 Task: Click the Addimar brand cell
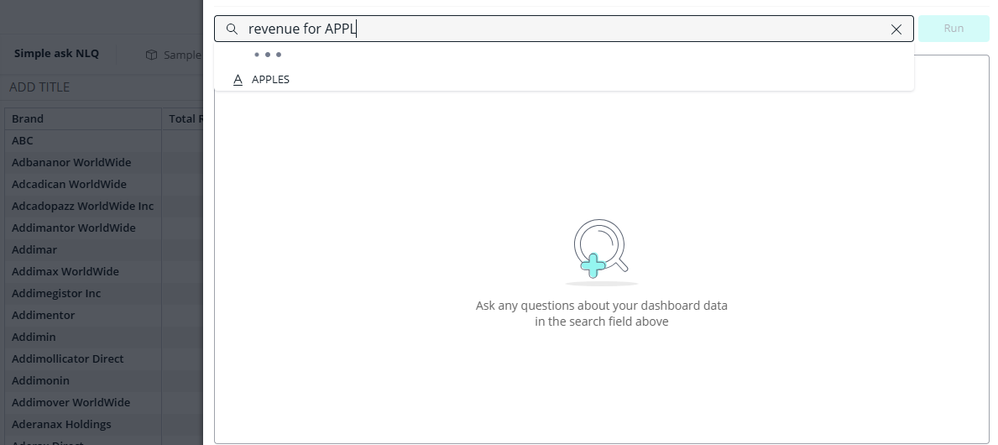click(x=34, y=249)
